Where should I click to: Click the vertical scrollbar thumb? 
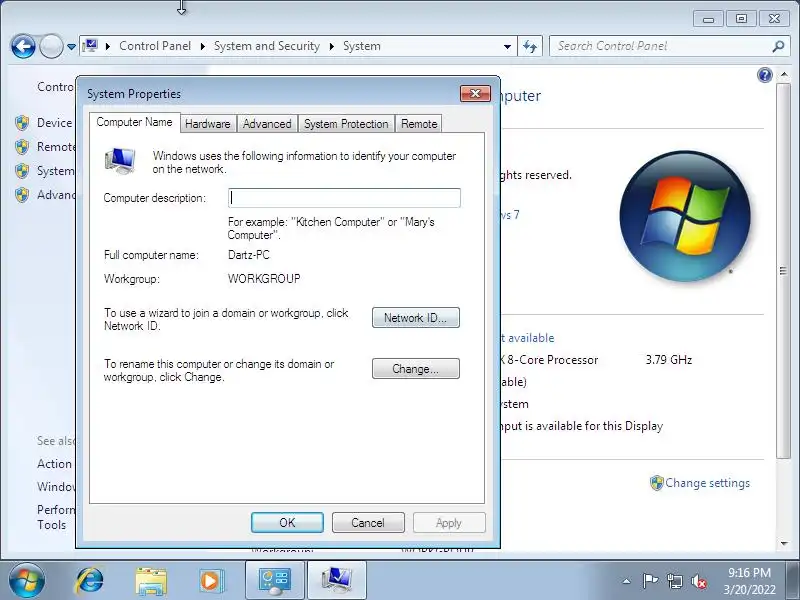click(783, 270)
